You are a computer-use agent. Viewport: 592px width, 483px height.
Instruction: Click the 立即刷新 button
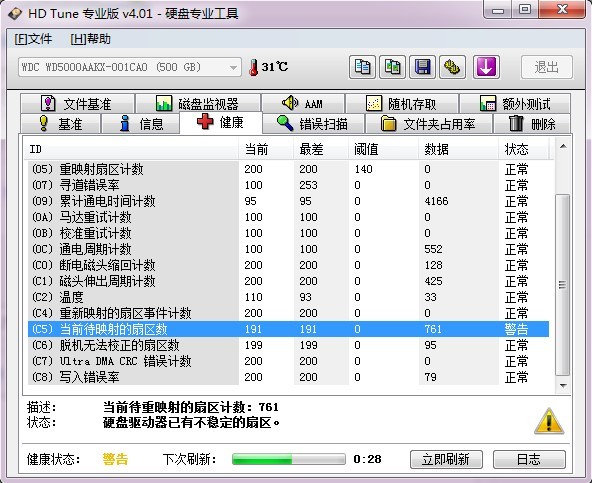click(446, 459)
